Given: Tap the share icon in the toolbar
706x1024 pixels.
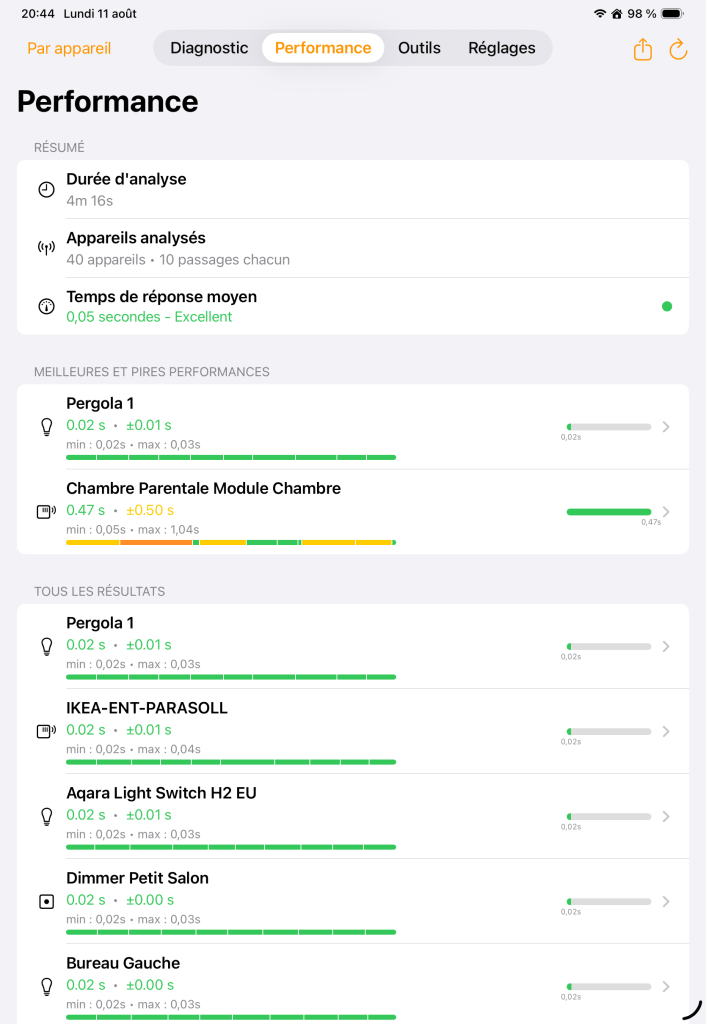Looking at the screenshot, I should pyautogui.click(x=643, y=49).
